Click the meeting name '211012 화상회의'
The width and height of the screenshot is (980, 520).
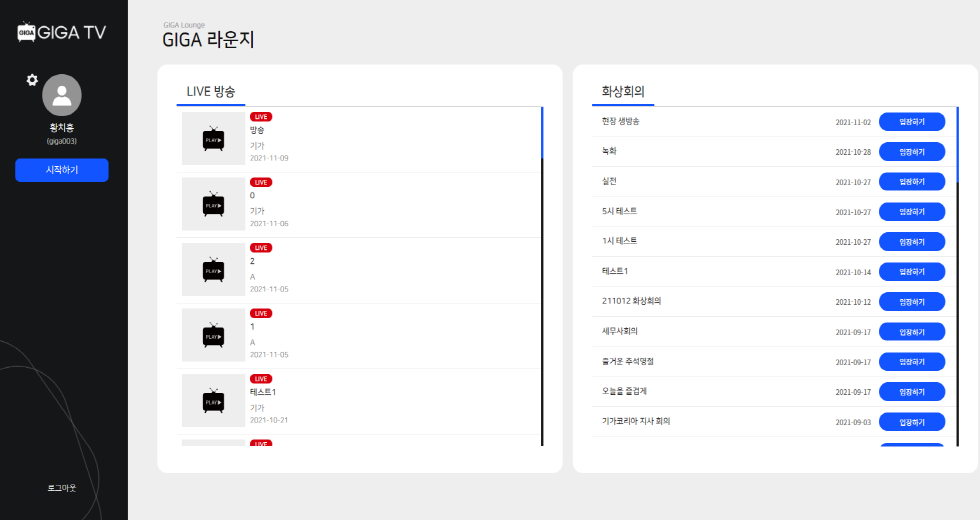tap(631, 301)
